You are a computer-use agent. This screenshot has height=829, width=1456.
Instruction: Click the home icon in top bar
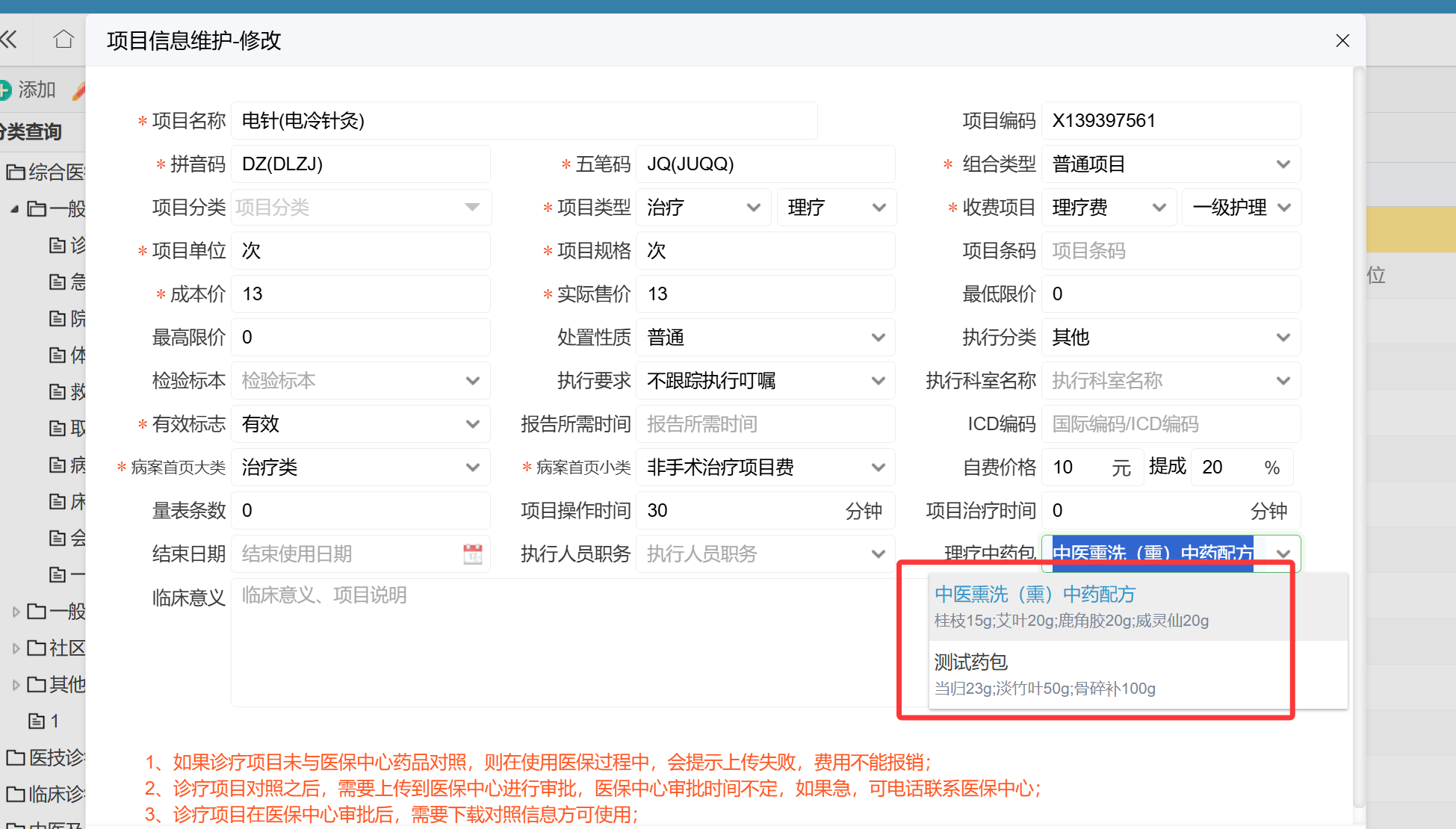63,39
